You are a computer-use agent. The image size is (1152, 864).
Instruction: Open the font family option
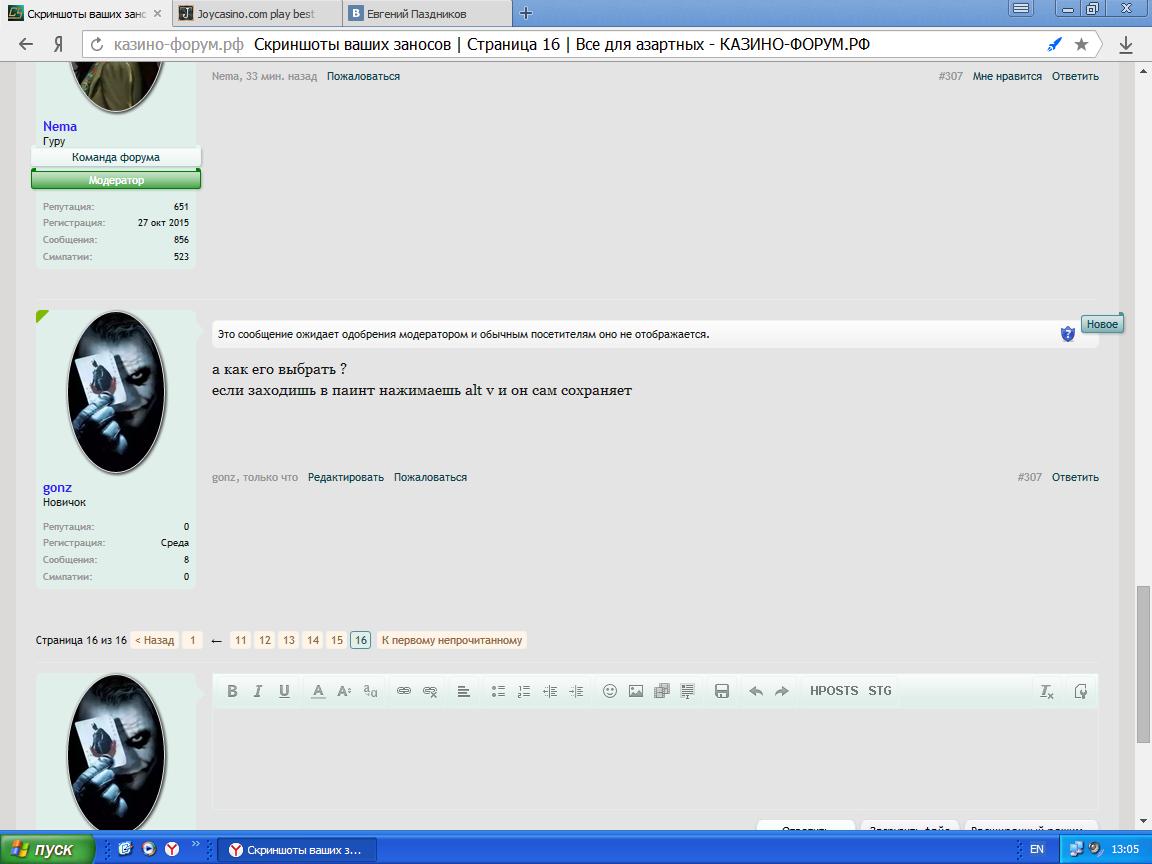pyautogui.click(x=370, y=691)
